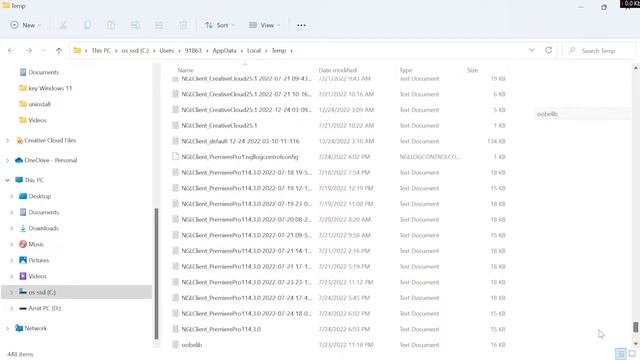Click the folder icon in address bar
Screen dimensions: 640x360
77,51
